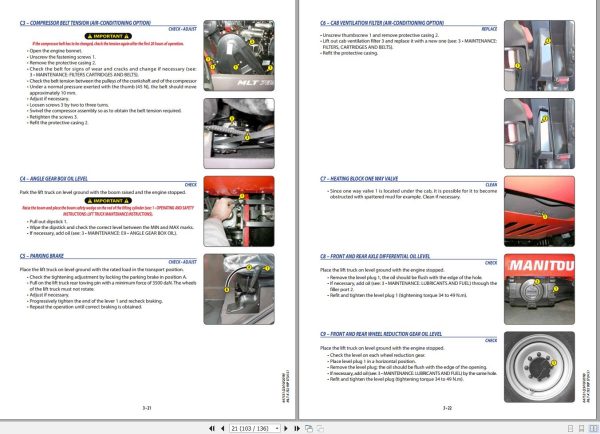Jump to last page of document
Viewport: 600px width, 434px height.
click(x=297, y=428)
